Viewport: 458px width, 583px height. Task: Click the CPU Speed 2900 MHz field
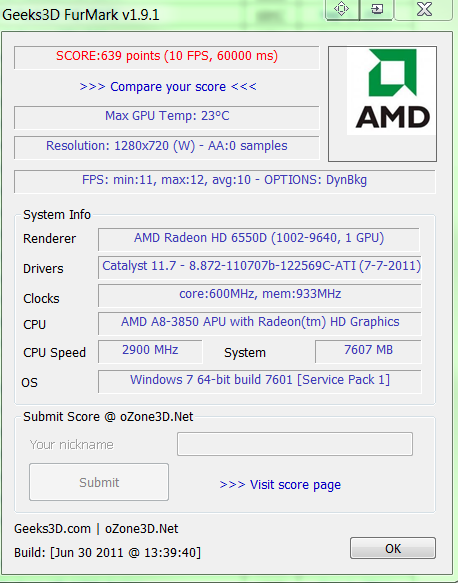pos(150,351)
